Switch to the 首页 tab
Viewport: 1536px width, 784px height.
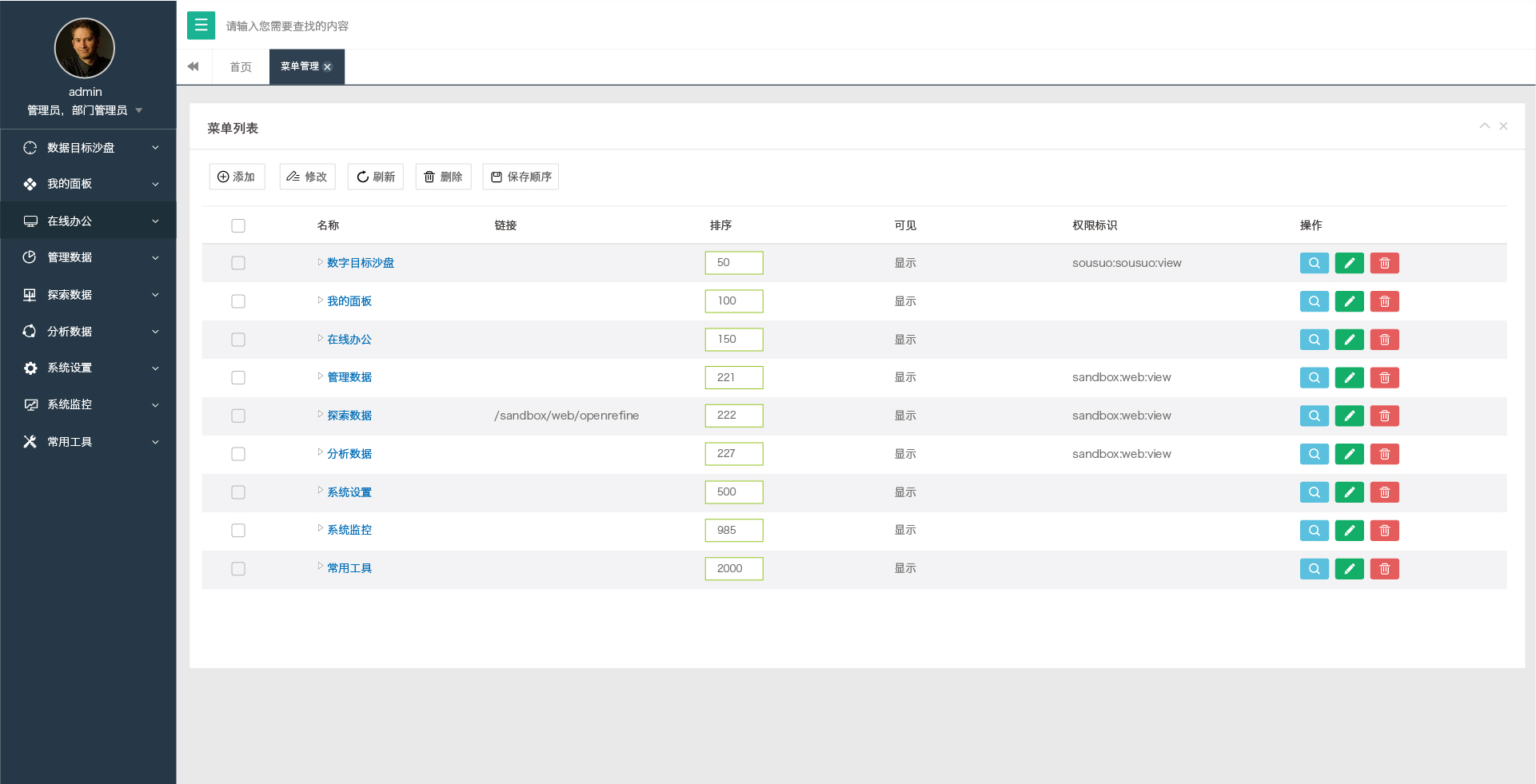pos(241,67)
